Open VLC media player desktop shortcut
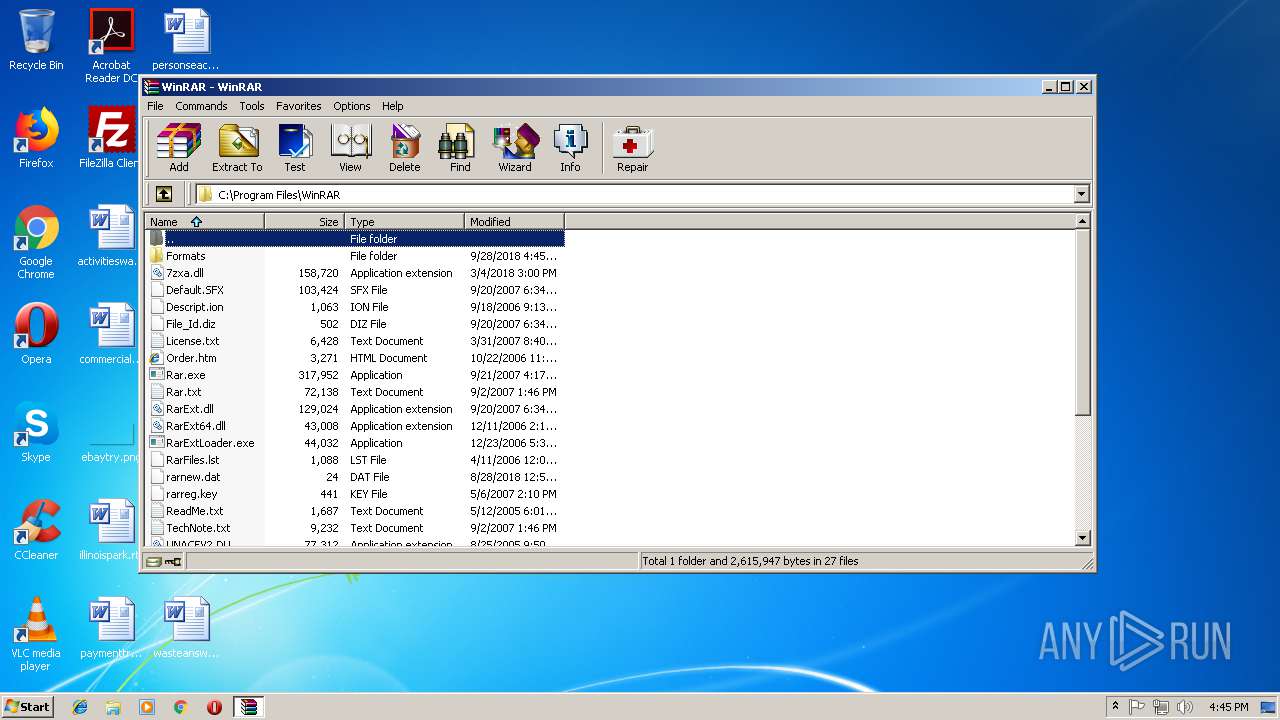 click(x=36, y=634)
